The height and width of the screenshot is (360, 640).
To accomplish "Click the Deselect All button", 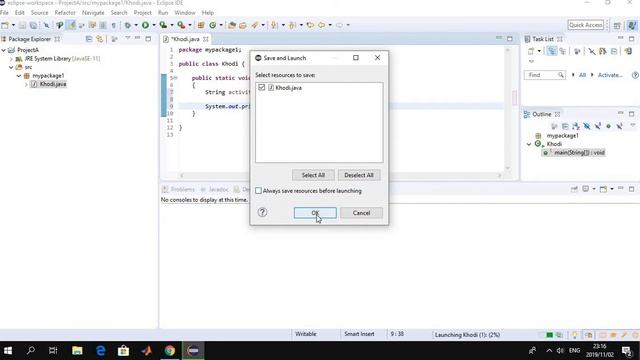I will [x=359, y=175].
